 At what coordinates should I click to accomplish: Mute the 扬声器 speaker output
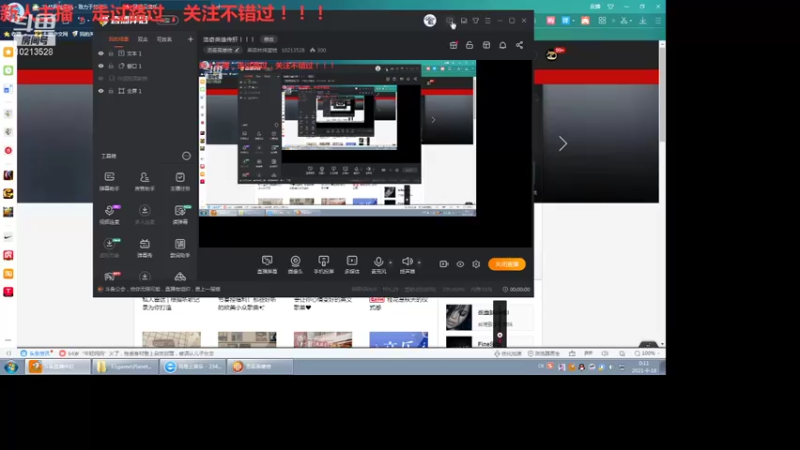coord(407,264)
